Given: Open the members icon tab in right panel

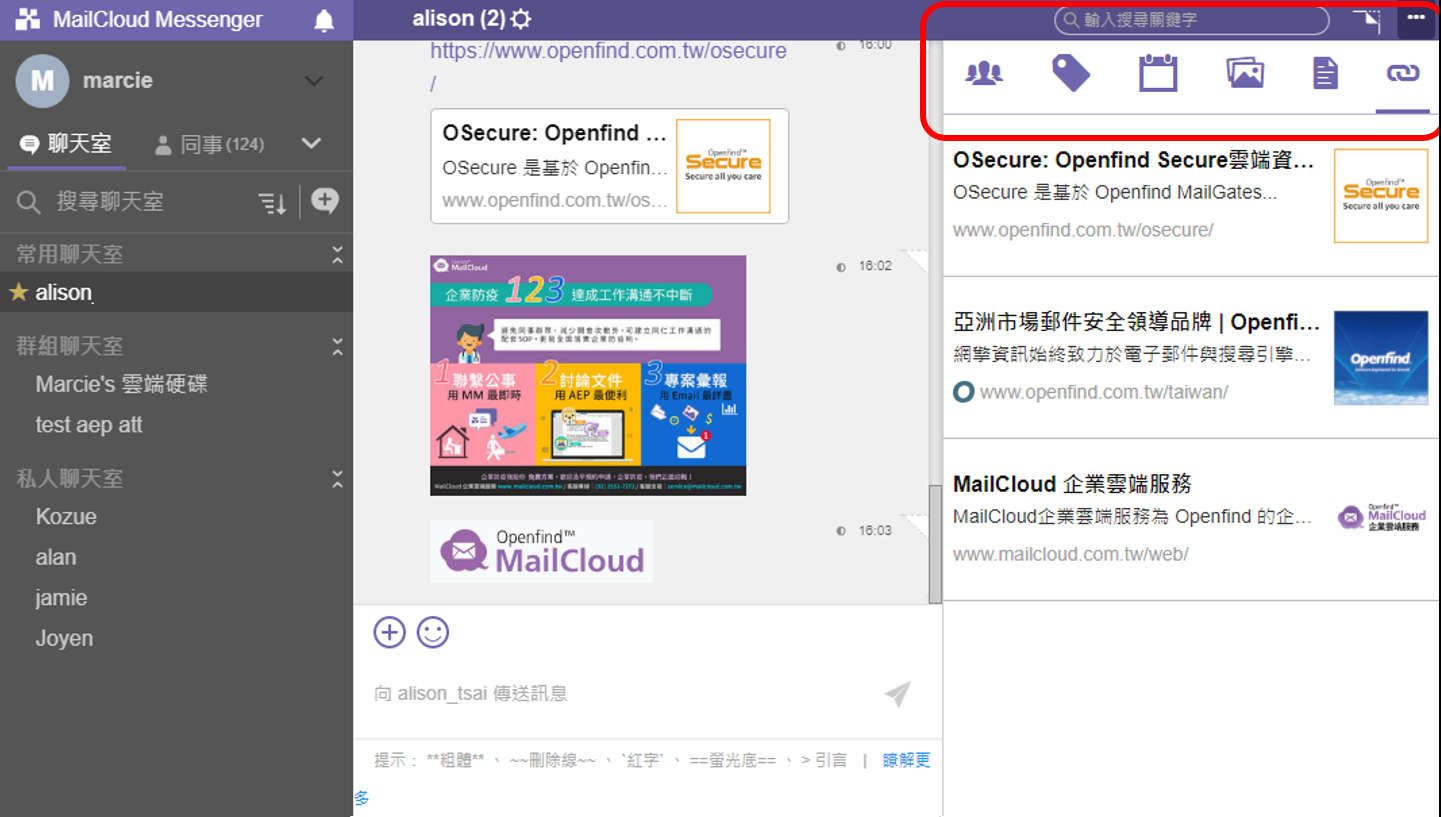Looking at the screenshot, I should pos(984,72).
